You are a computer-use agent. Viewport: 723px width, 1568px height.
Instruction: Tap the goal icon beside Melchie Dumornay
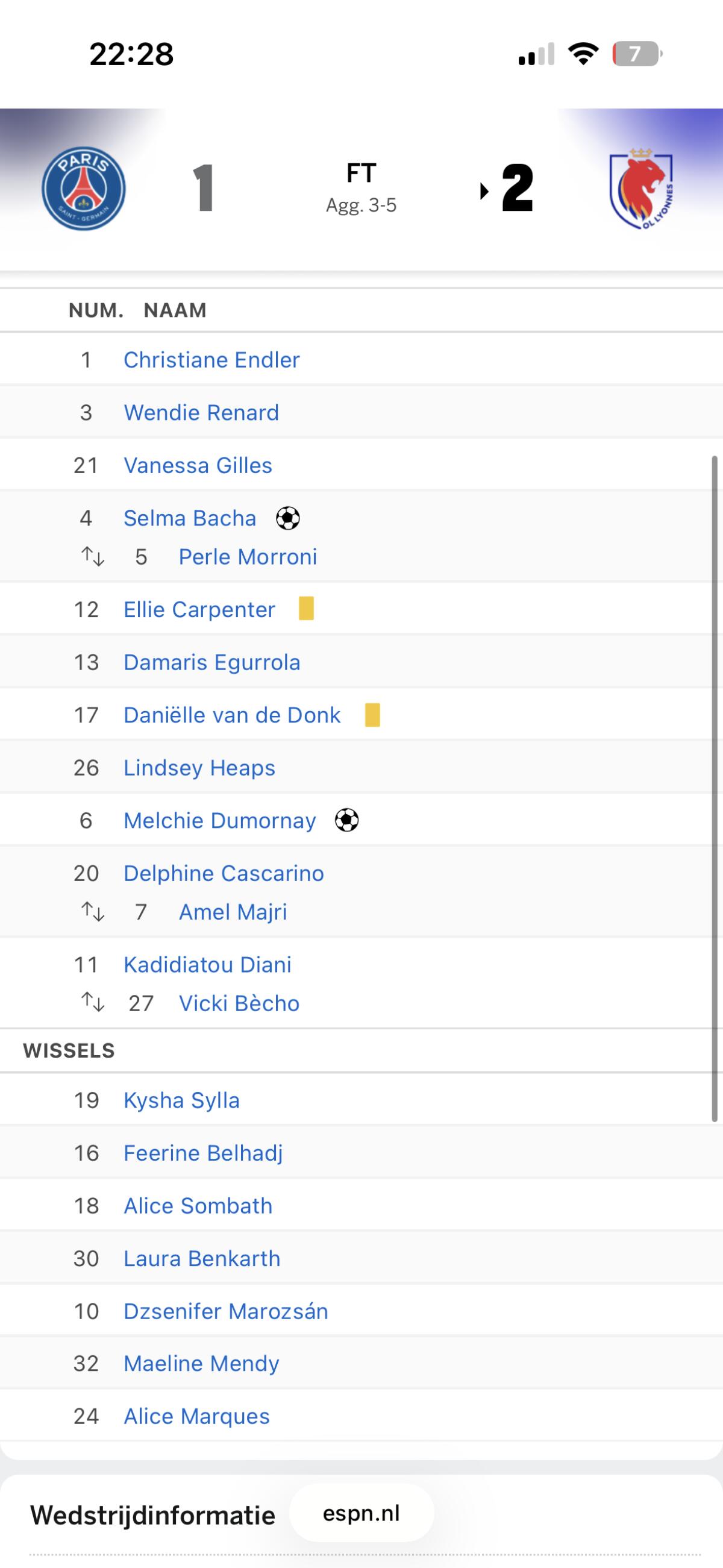(x=347, y=821)
